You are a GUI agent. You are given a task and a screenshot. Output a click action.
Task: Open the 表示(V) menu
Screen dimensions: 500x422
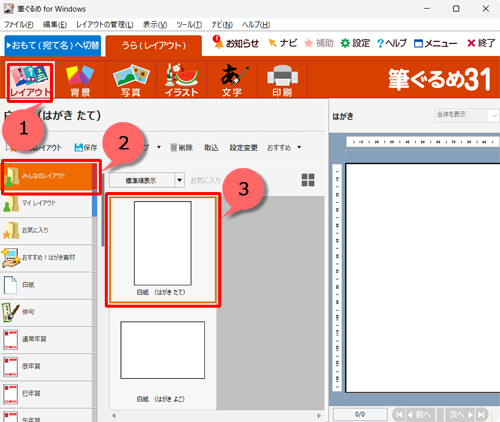point(155,25)
